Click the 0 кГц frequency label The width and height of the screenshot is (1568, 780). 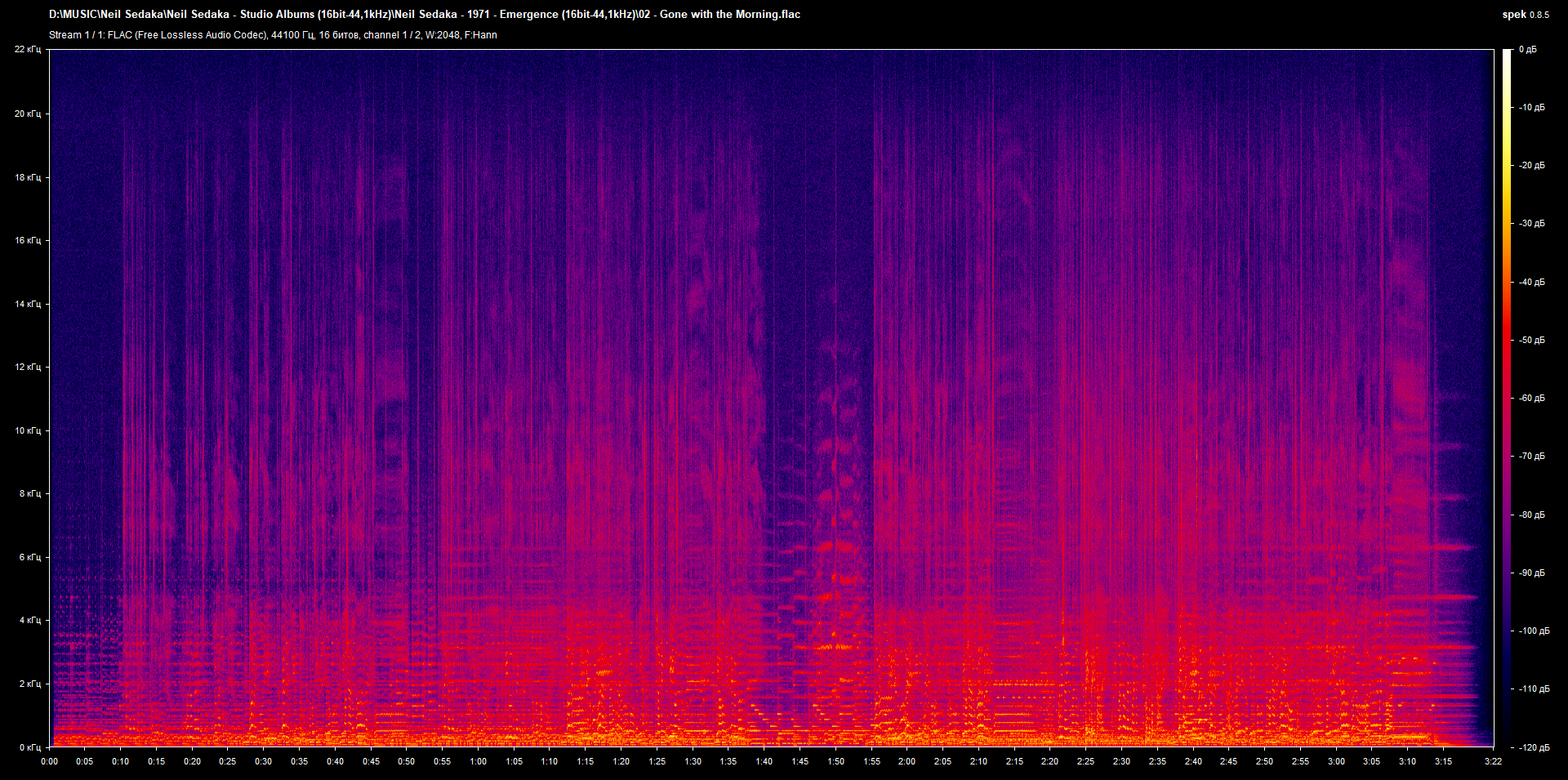(x=30, y=747)
